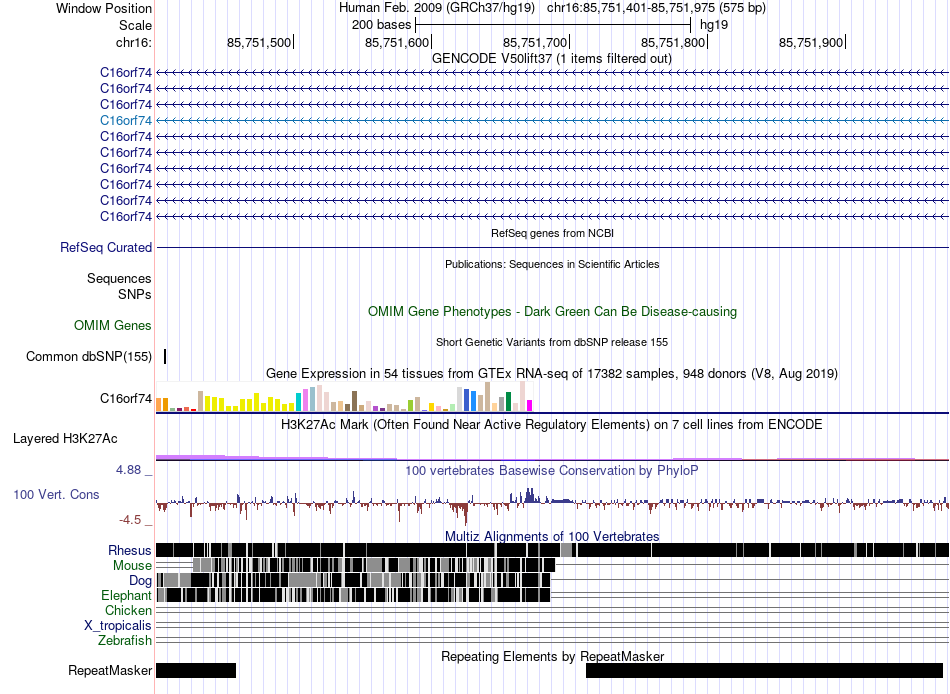Click the Dog species label
The image size is (950, 694).
tap(140, 581)
